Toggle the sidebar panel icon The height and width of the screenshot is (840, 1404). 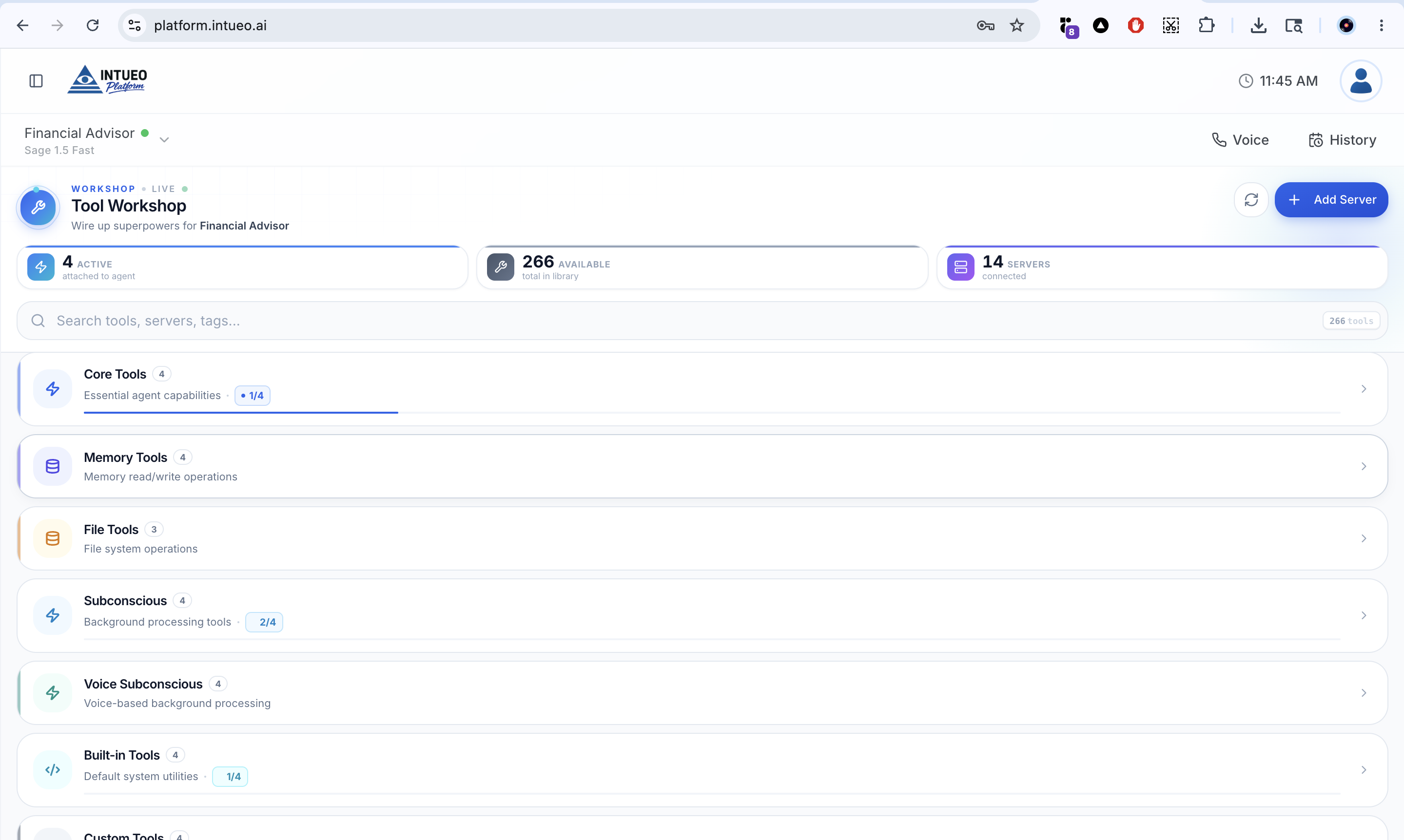pos(36,81)
